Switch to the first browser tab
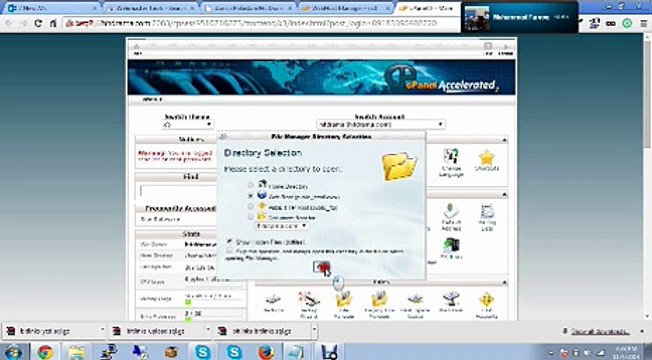This screenshot has width=652, height=360. click(x=52, y=8)
